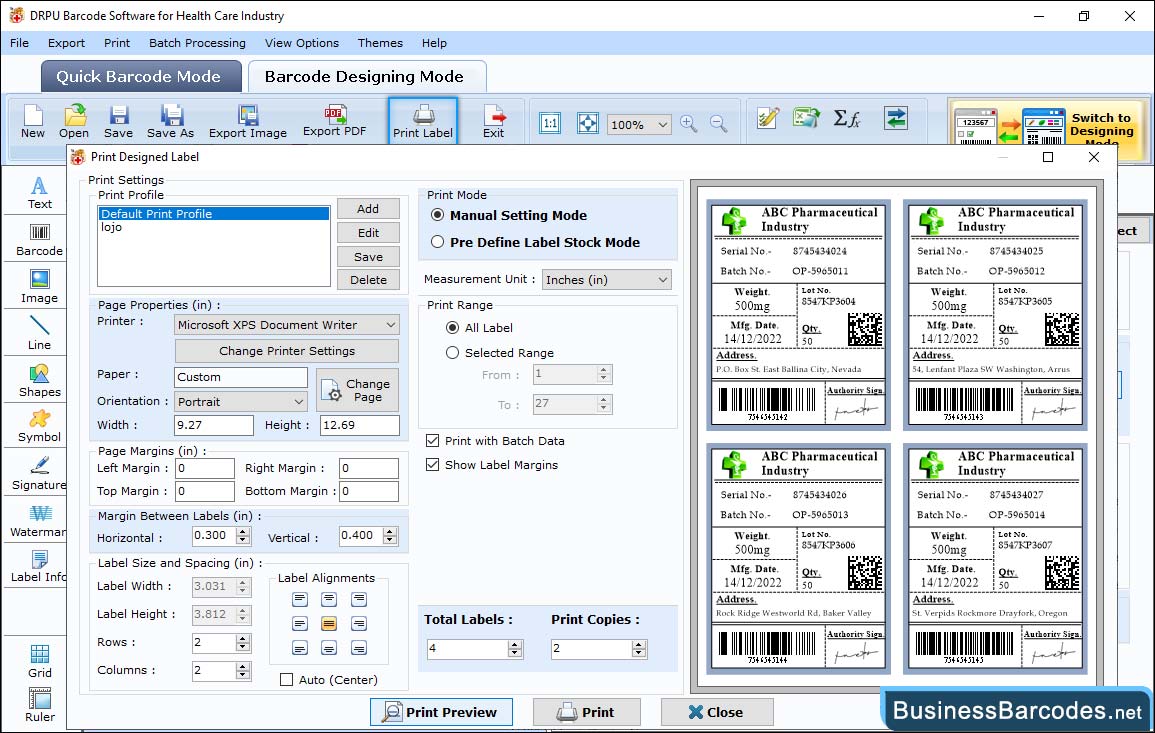1155x733 pixels.
Task: Toggle Show Label Margins checkbox
Action: [x=432, y=465]
